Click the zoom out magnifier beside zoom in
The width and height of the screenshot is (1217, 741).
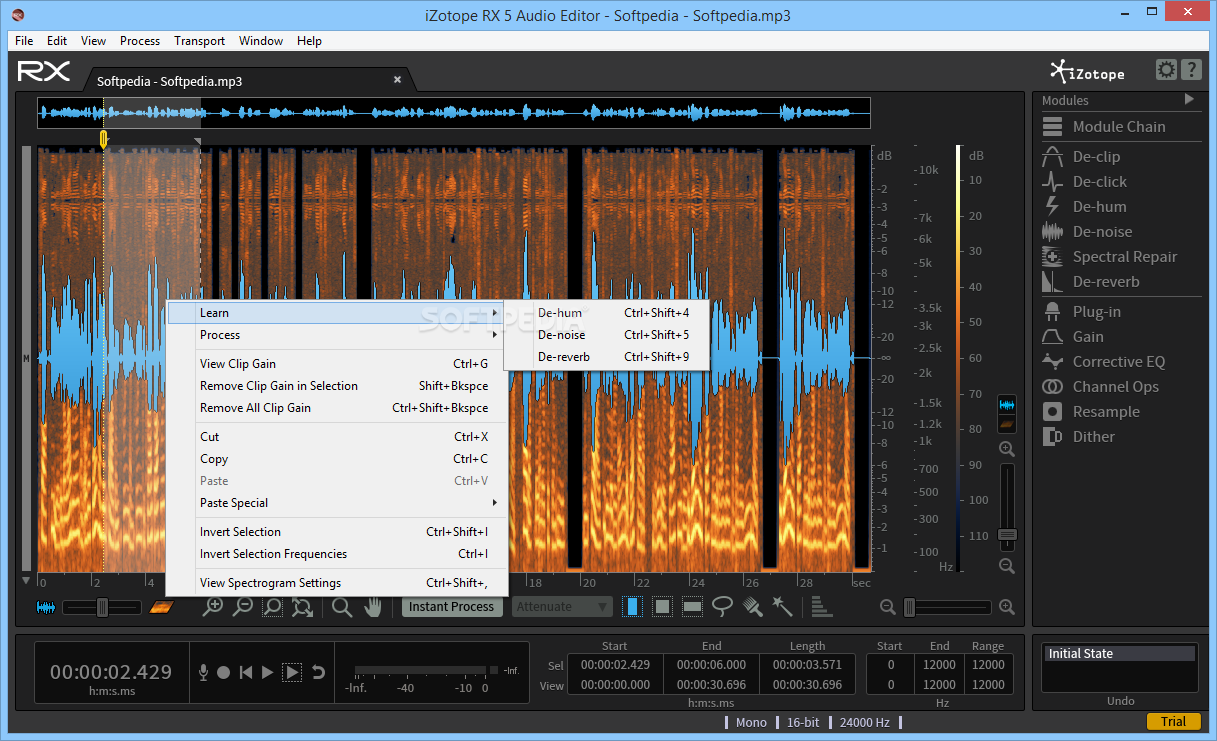click(243, 606)
